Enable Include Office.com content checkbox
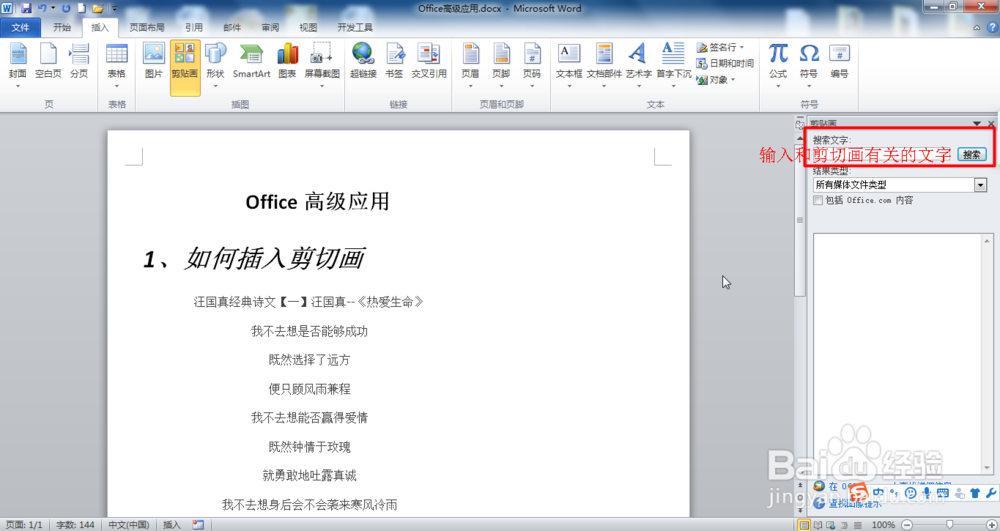 pos(818,200)
